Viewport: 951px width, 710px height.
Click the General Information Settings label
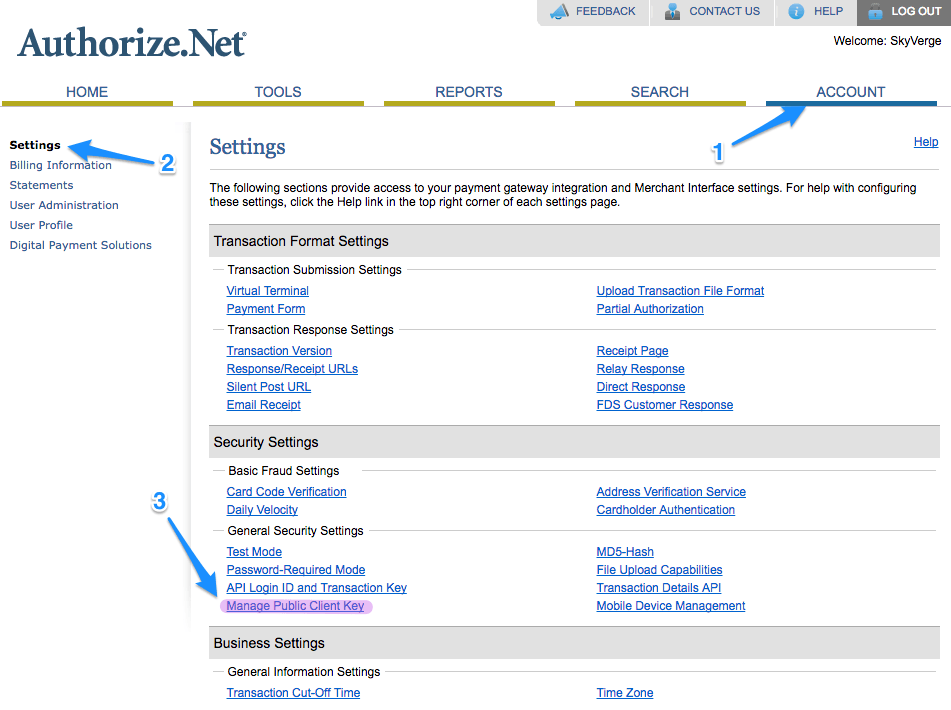coord(304,672)
